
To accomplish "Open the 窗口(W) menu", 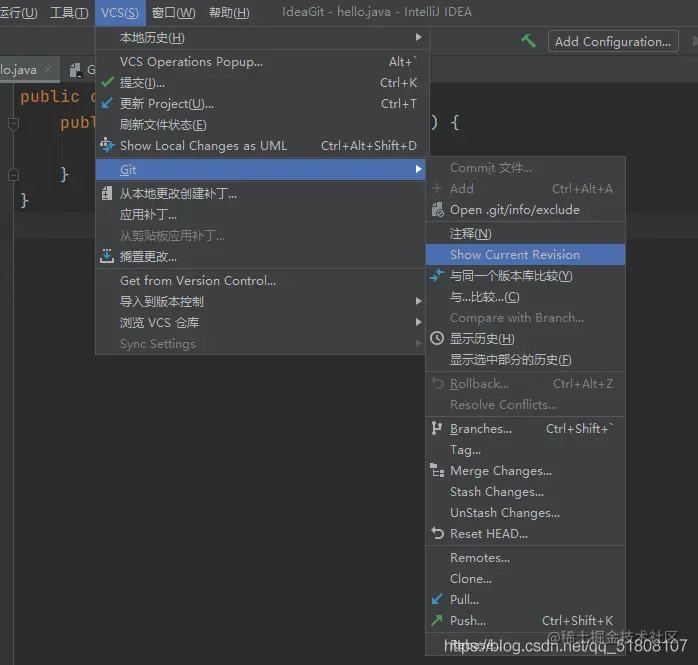I will (x=174, y=12).
